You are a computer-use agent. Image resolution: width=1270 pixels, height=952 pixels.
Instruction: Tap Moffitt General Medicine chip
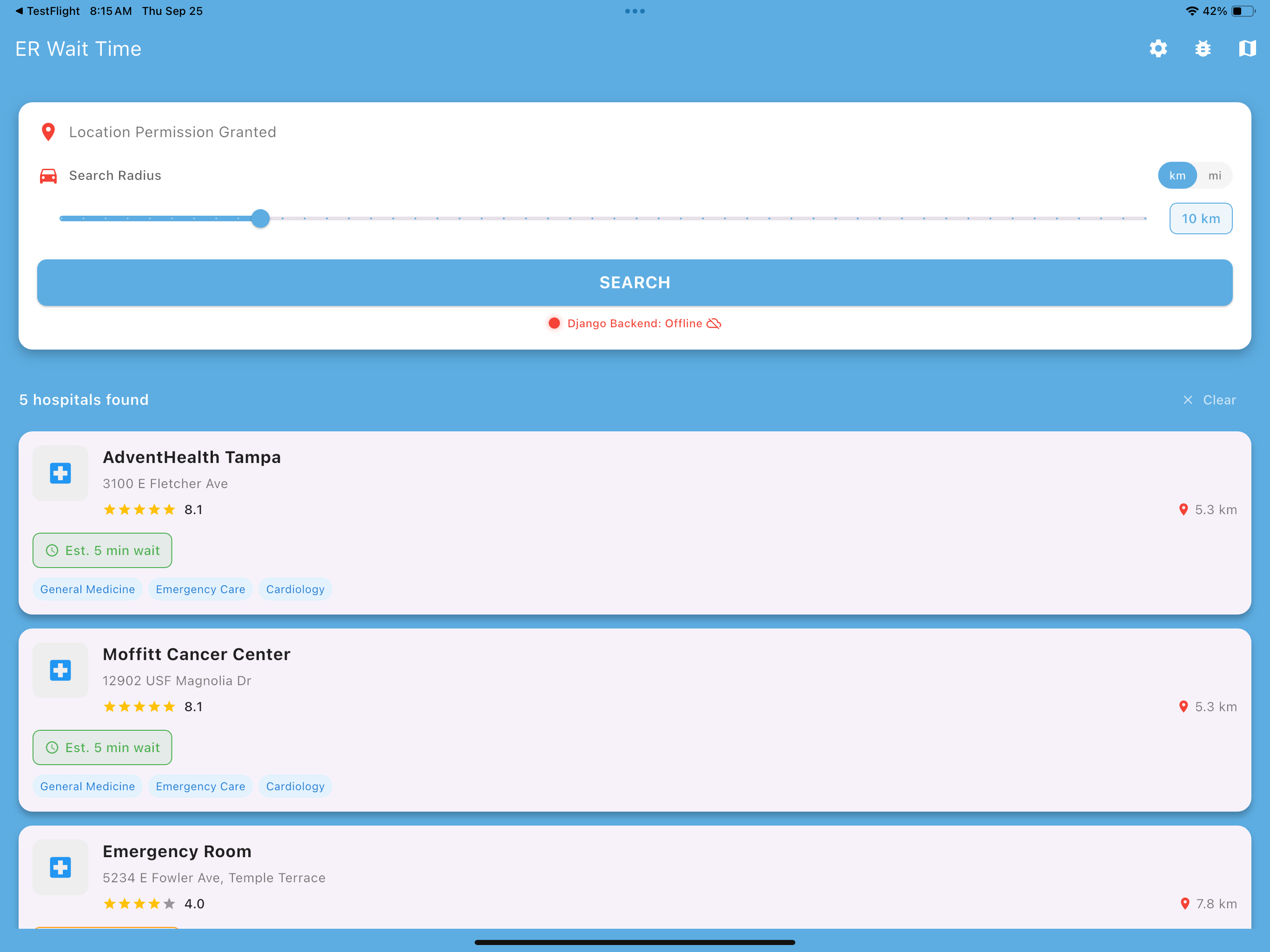87,786
